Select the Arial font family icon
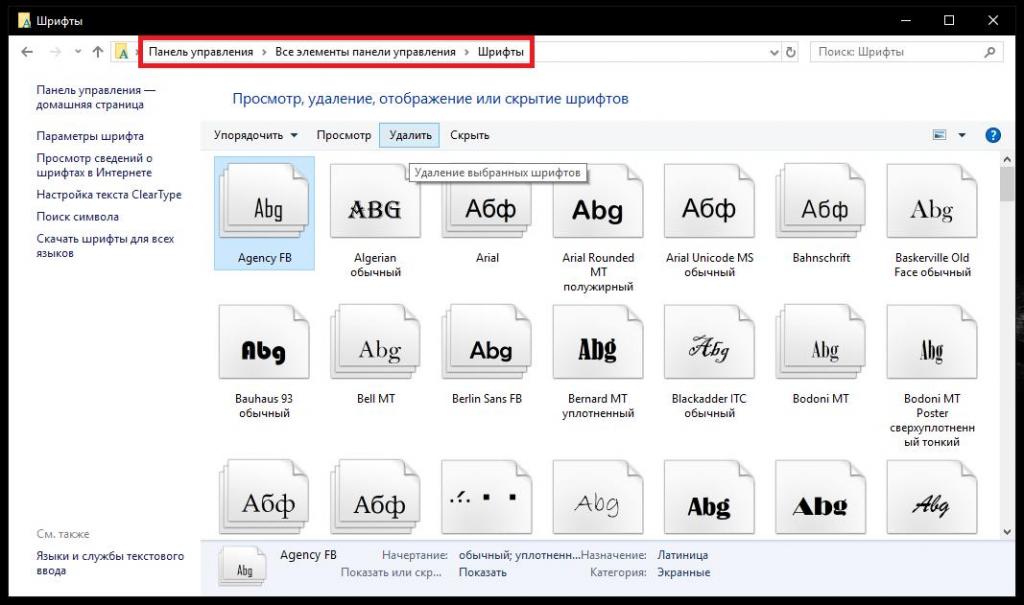1024x605 pixels. pyautogui.click(x=487, y=201)
